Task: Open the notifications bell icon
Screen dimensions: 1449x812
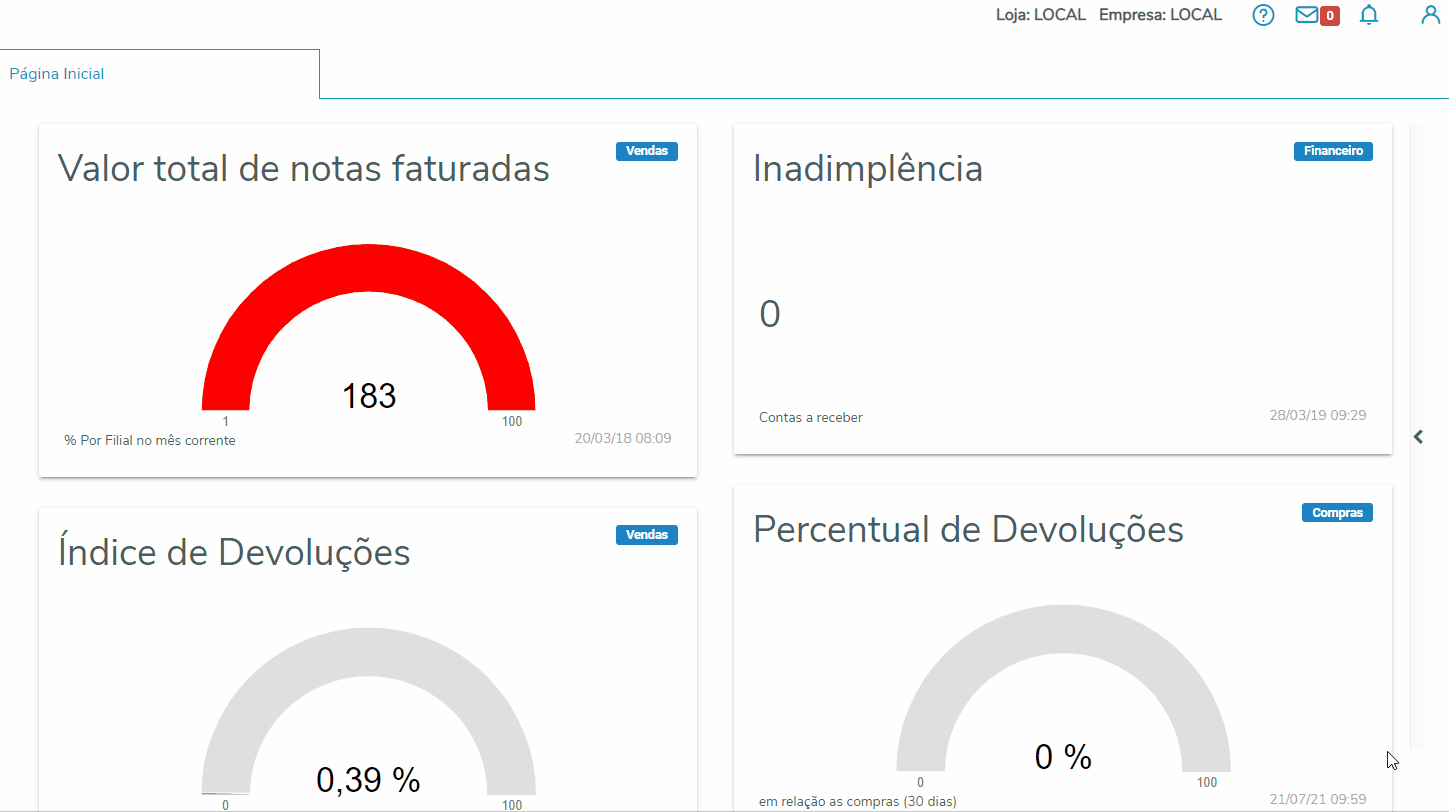Action: pyautogui.click(x=1369, y=15)
